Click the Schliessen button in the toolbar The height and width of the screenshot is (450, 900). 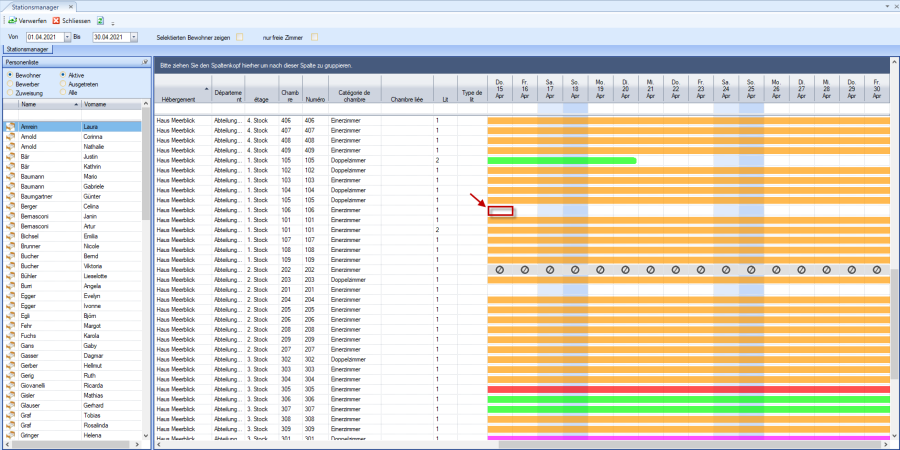coord(72,21)
